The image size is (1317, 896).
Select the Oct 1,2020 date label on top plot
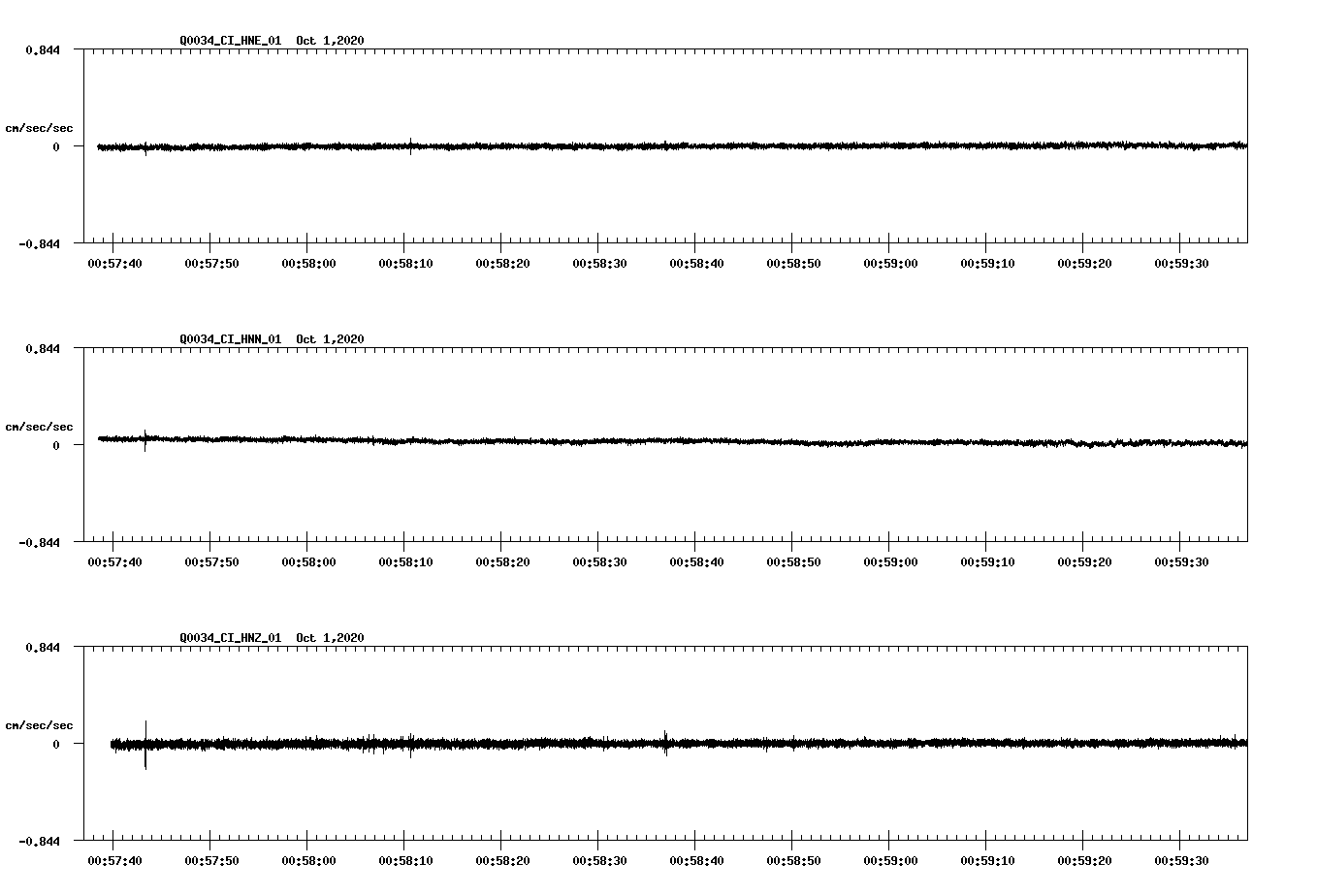[331, 41]
